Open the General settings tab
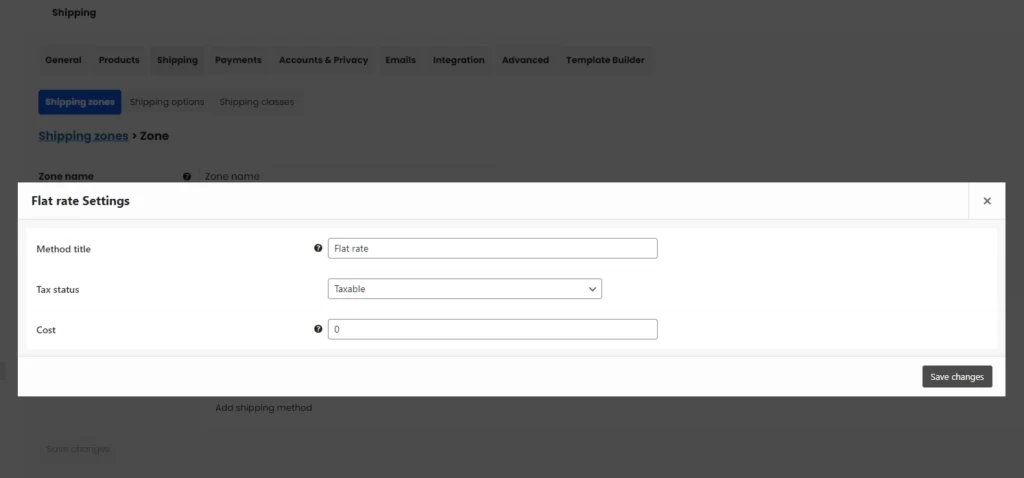The image size is (1024, 478). [63, 60]
